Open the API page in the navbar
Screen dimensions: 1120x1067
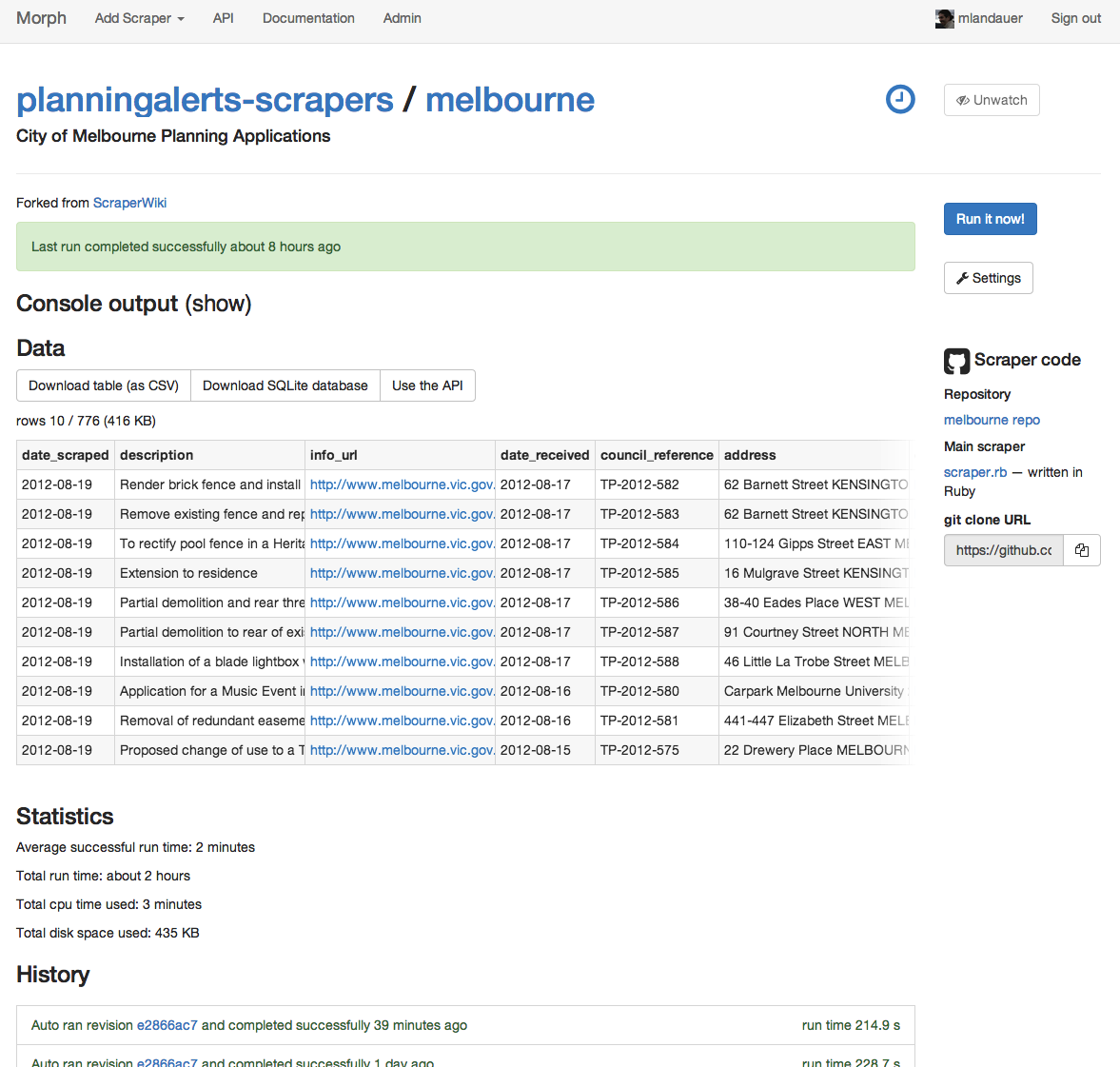(223, 19)
